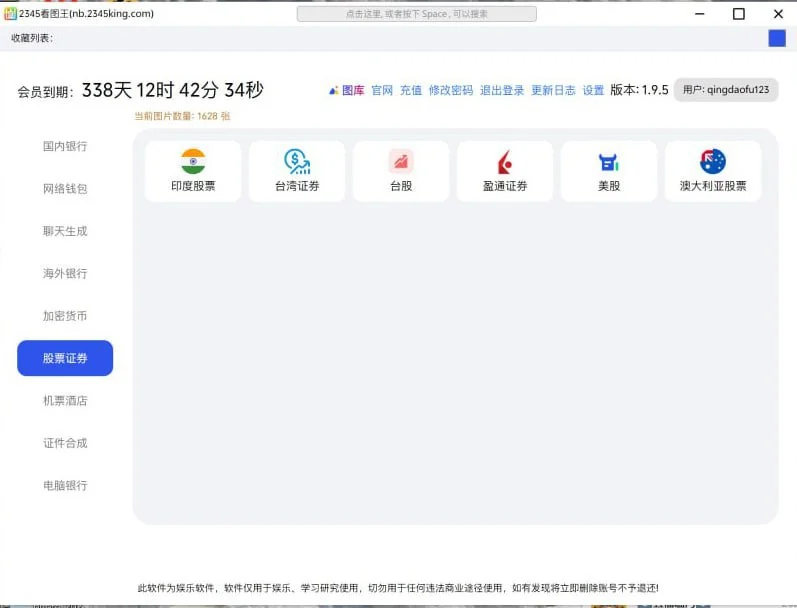Open the 台湾证券 dollar chart icon
This screenshot has width=797, height=608.
[297, 162]
